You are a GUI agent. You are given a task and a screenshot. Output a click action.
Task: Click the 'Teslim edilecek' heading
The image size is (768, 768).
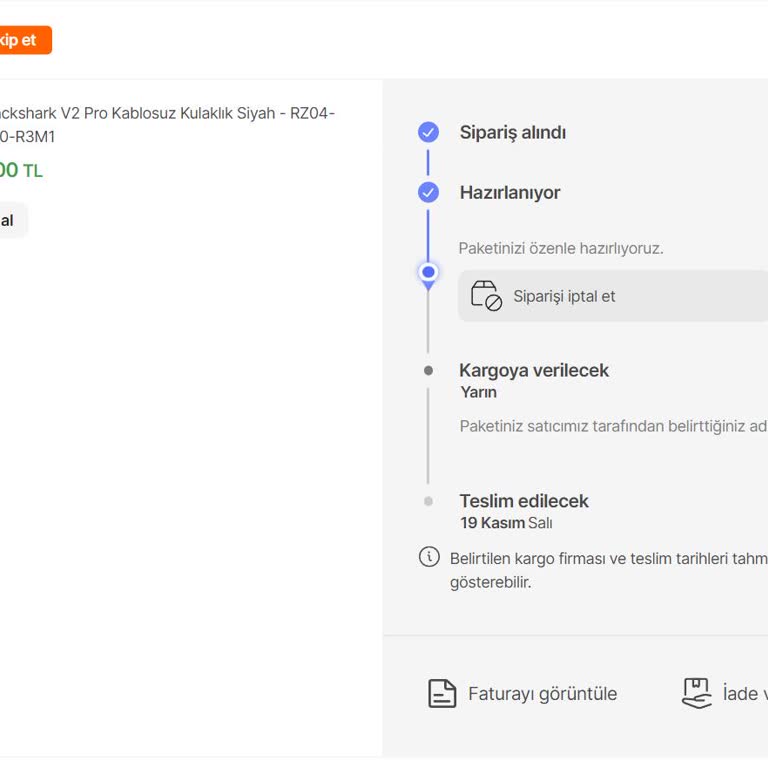[x=524, y=501]
